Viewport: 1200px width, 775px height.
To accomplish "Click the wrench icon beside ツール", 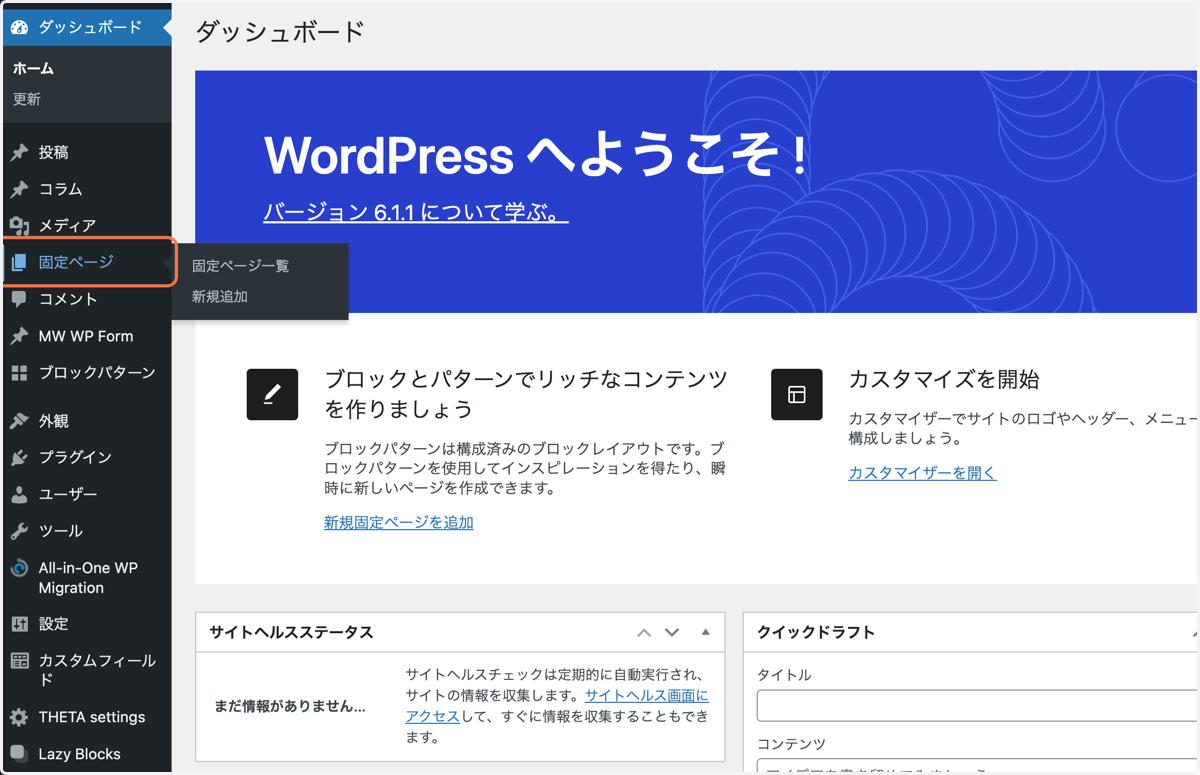I will click(x=19, y=531).
